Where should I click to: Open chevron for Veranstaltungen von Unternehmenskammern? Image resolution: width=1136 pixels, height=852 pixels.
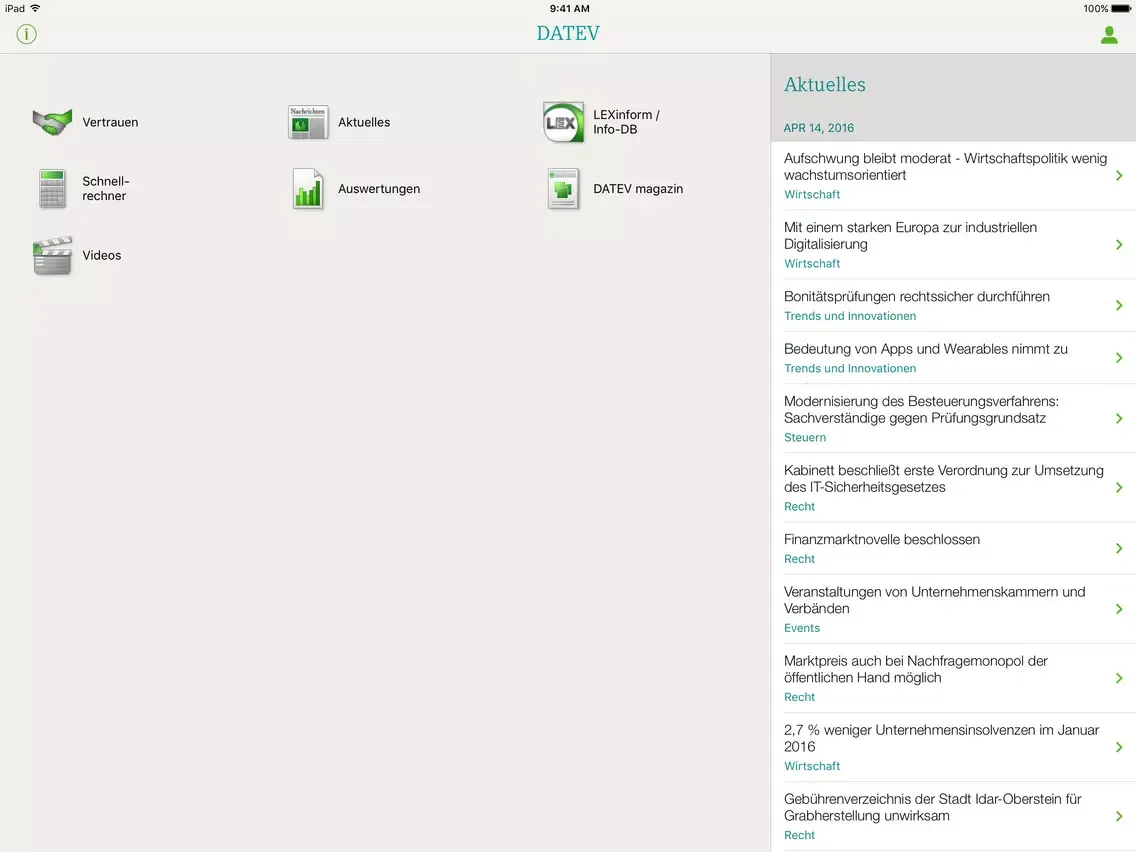point(1119,609)
